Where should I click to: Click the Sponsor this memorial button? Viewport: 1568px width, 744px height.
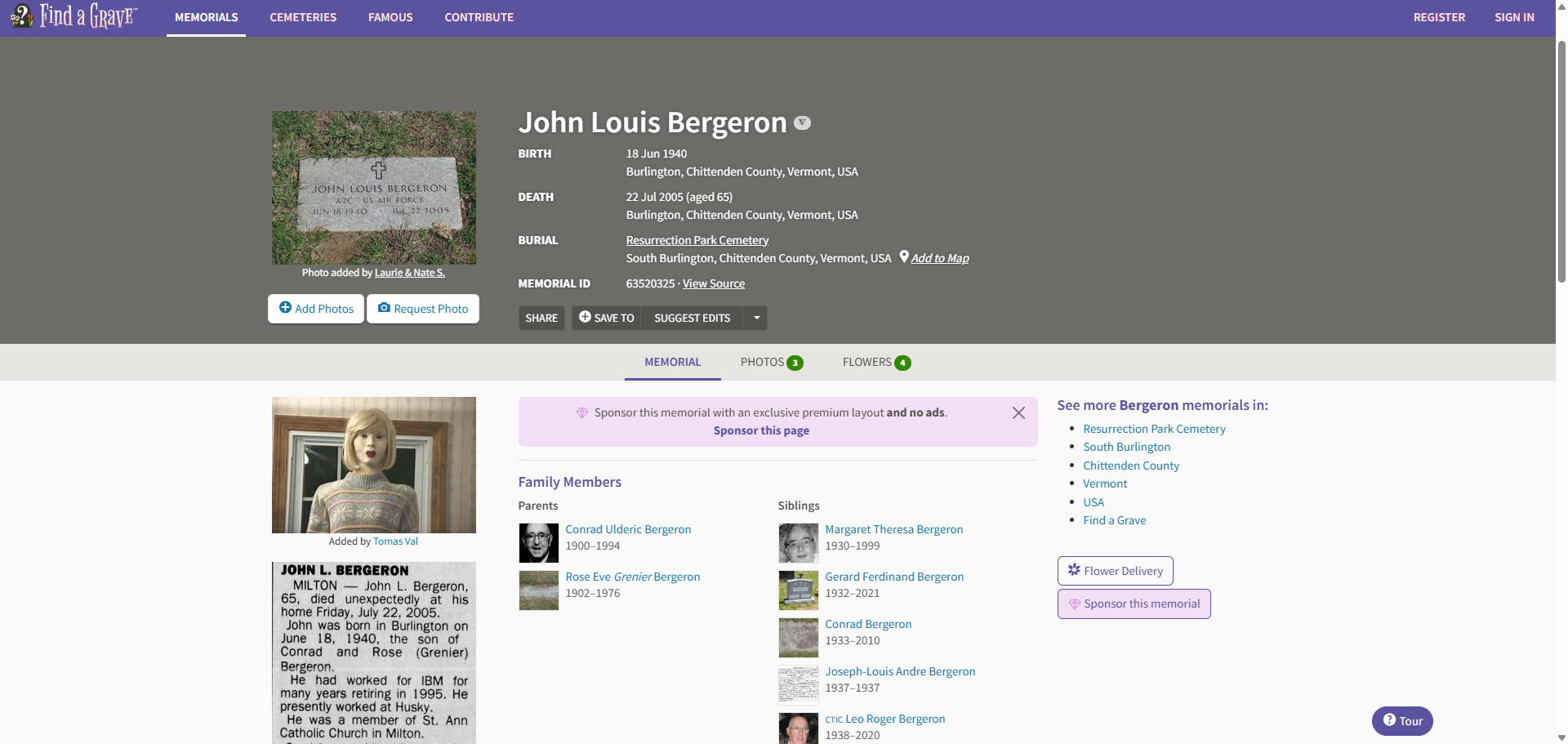tap(1134, 604)
